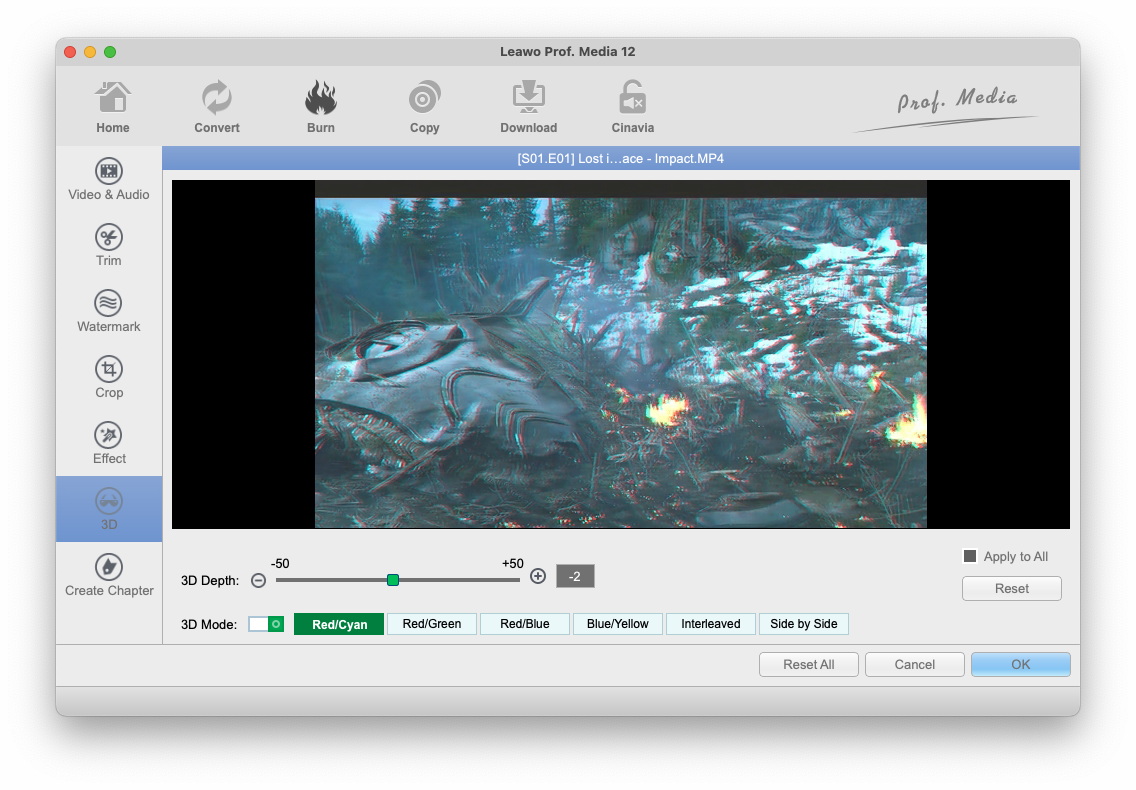Open the Home module icon
This screenshot has width=1136, height=790.
112,100
